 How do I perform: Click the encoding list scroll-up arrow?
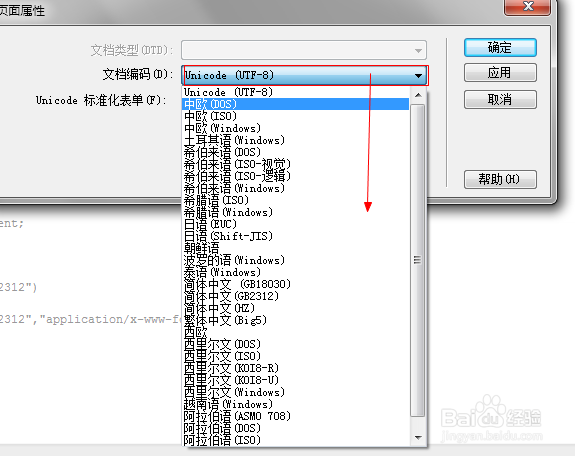click(418, 95)
